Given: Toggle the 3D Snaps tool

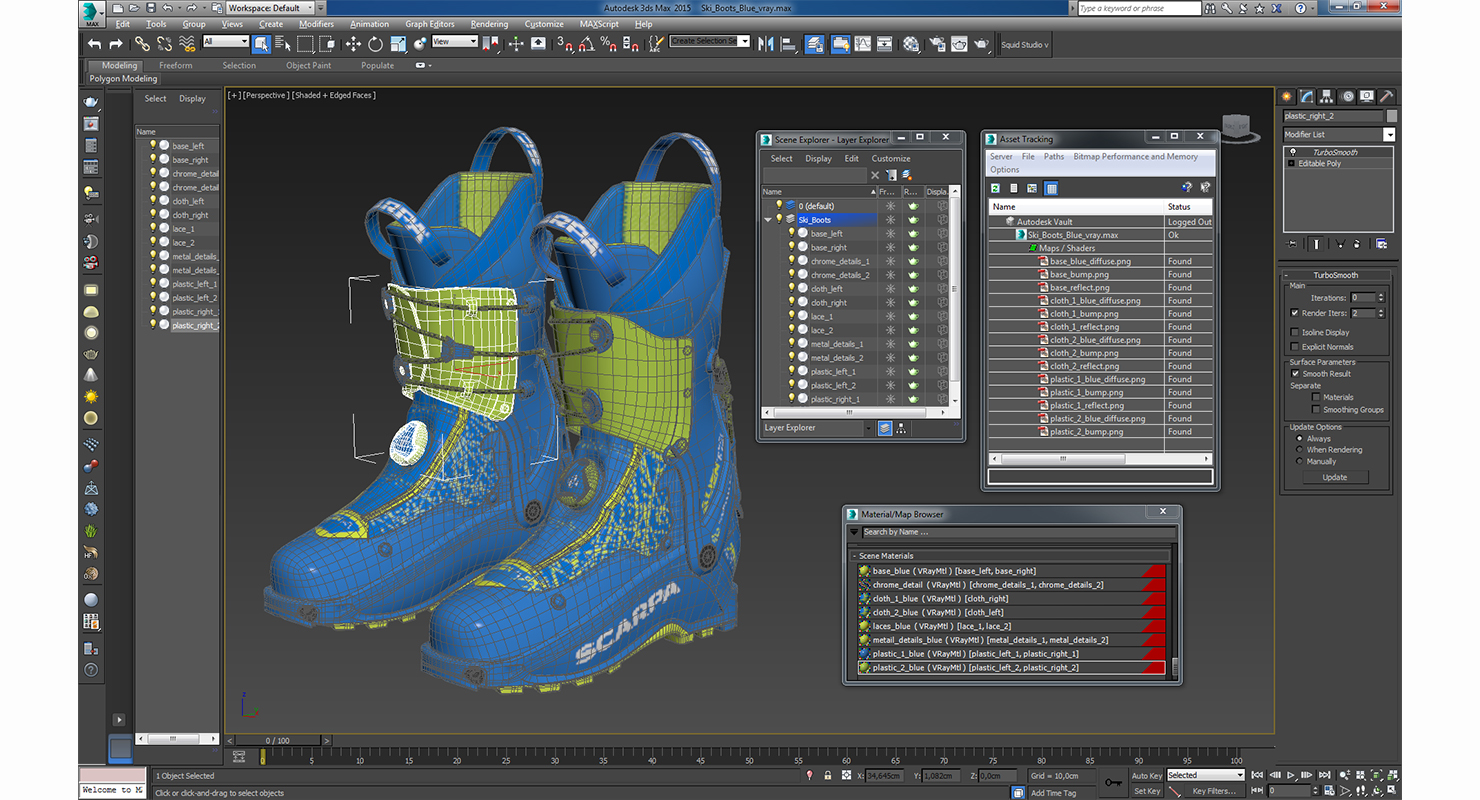Looking at the screenshot, I should (x=565, y=44).
